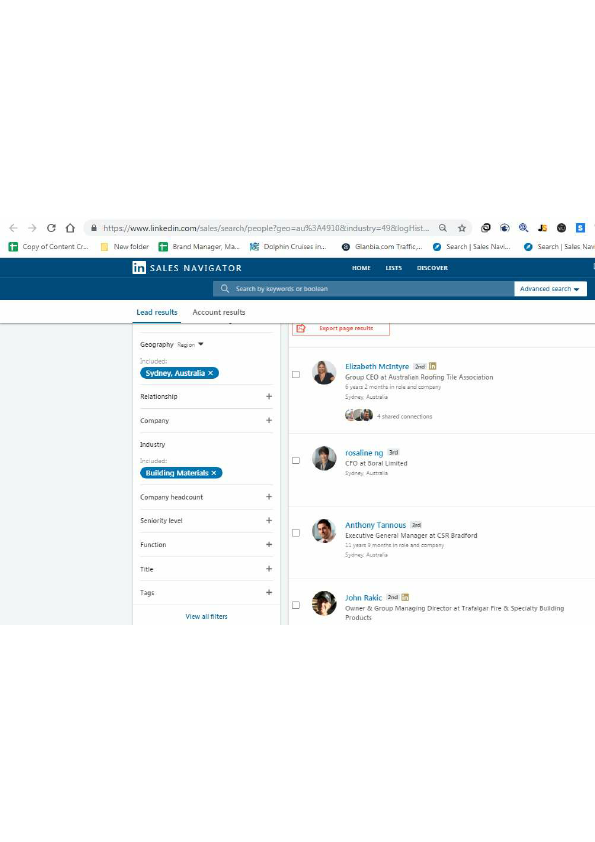Image resolution: width=595 pixels, height=842 pixels.
Task: Open Anthony Tannous's profile photo
Action: click(x=324, y=531)
